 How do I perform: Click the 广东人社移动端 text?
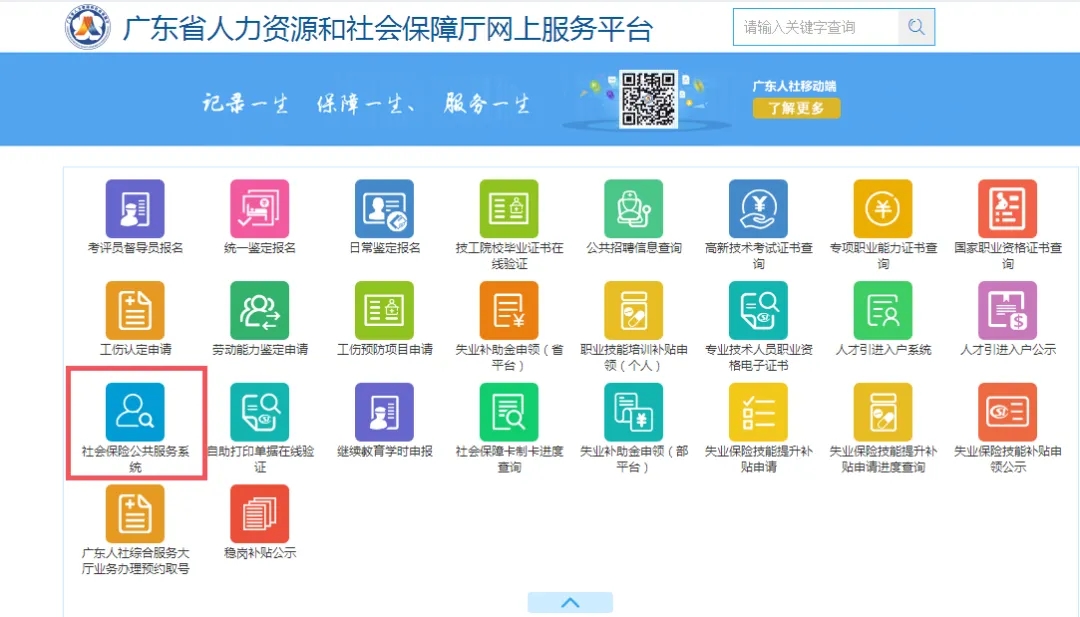794,86
